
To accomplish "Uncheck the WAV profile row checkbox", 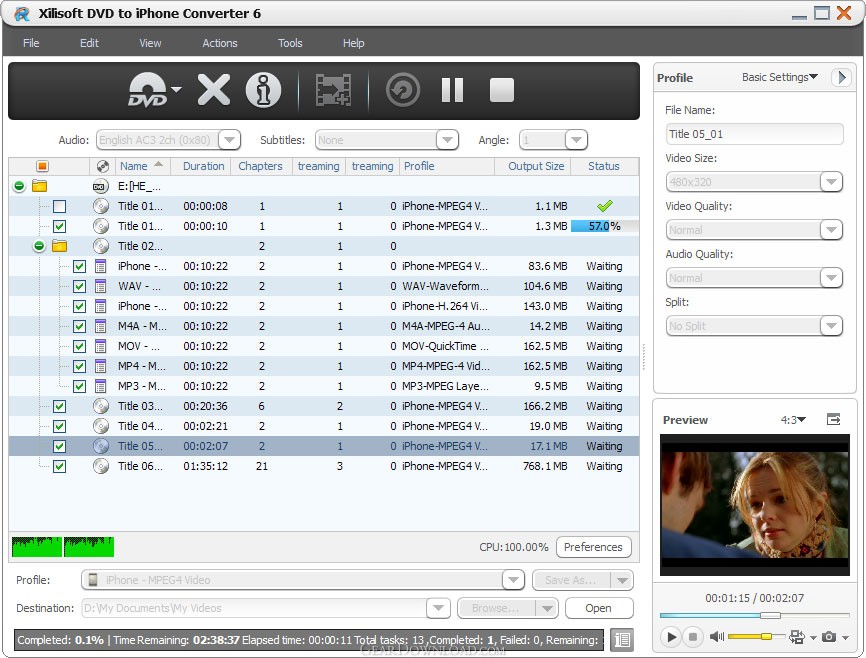I will pos(79,286).
